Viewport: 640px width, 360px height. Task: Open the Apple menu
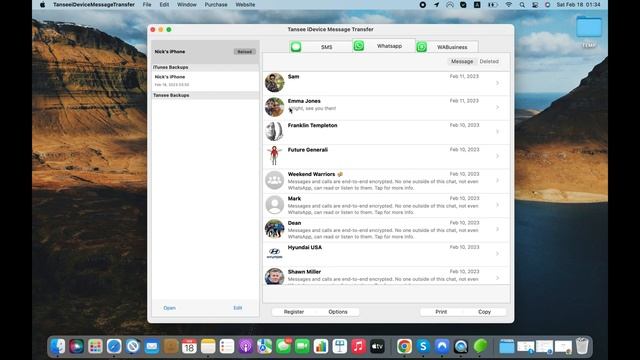point(42,4)
